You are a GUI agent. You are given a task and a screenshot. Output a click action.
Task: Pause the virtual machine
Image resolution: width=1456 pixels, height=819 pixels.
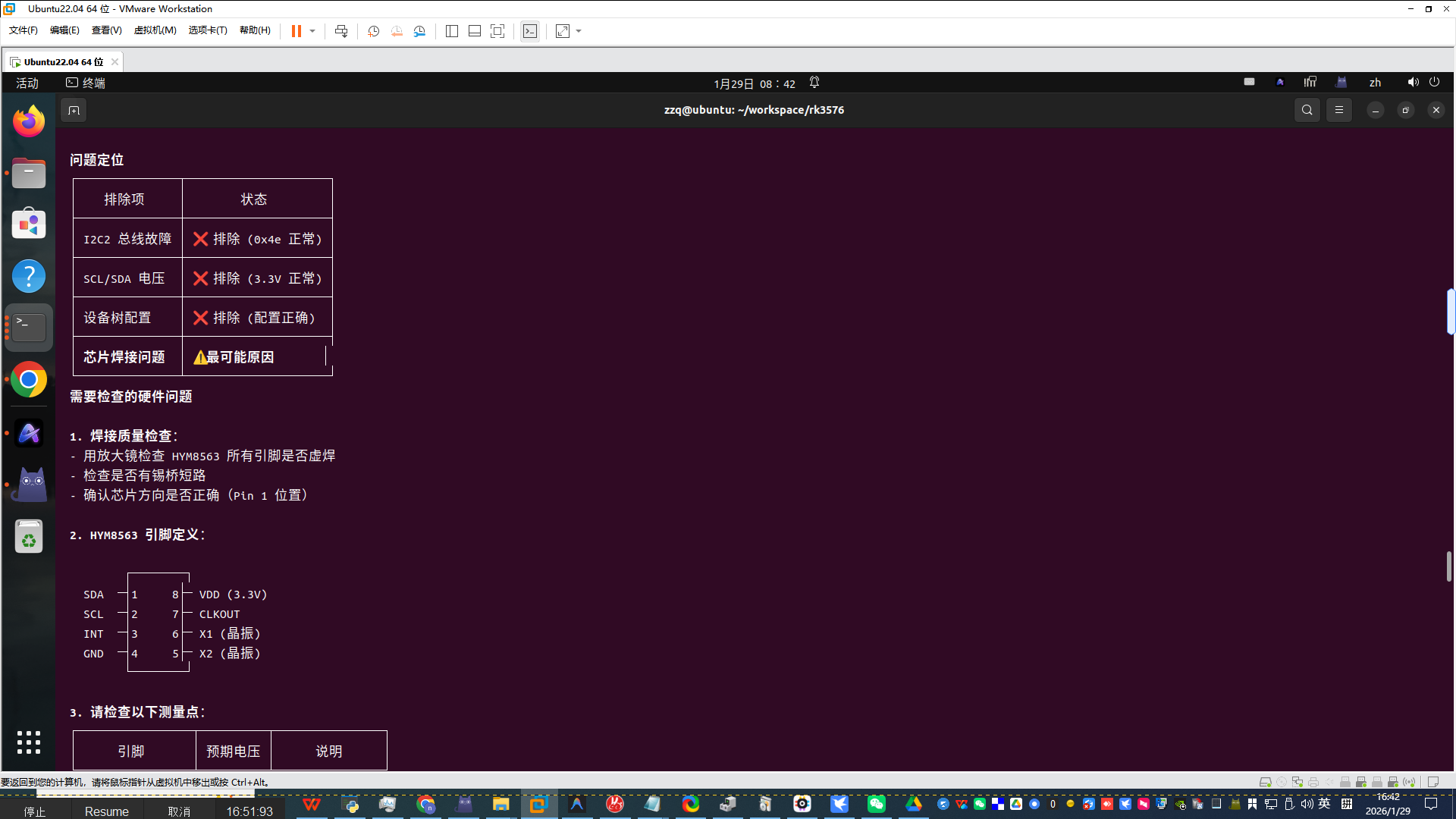[296, 31]
